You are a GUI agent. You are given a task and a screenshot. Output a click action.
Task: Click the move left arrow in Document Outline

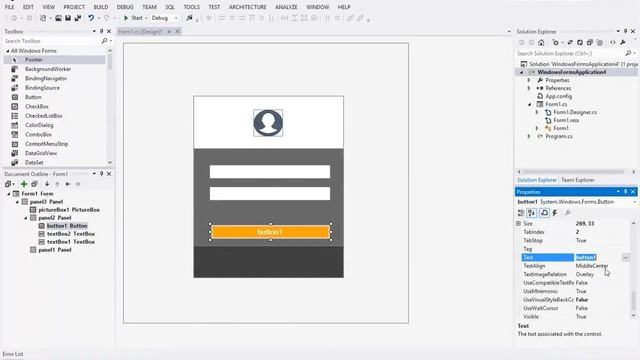click(x=68, y=184)
